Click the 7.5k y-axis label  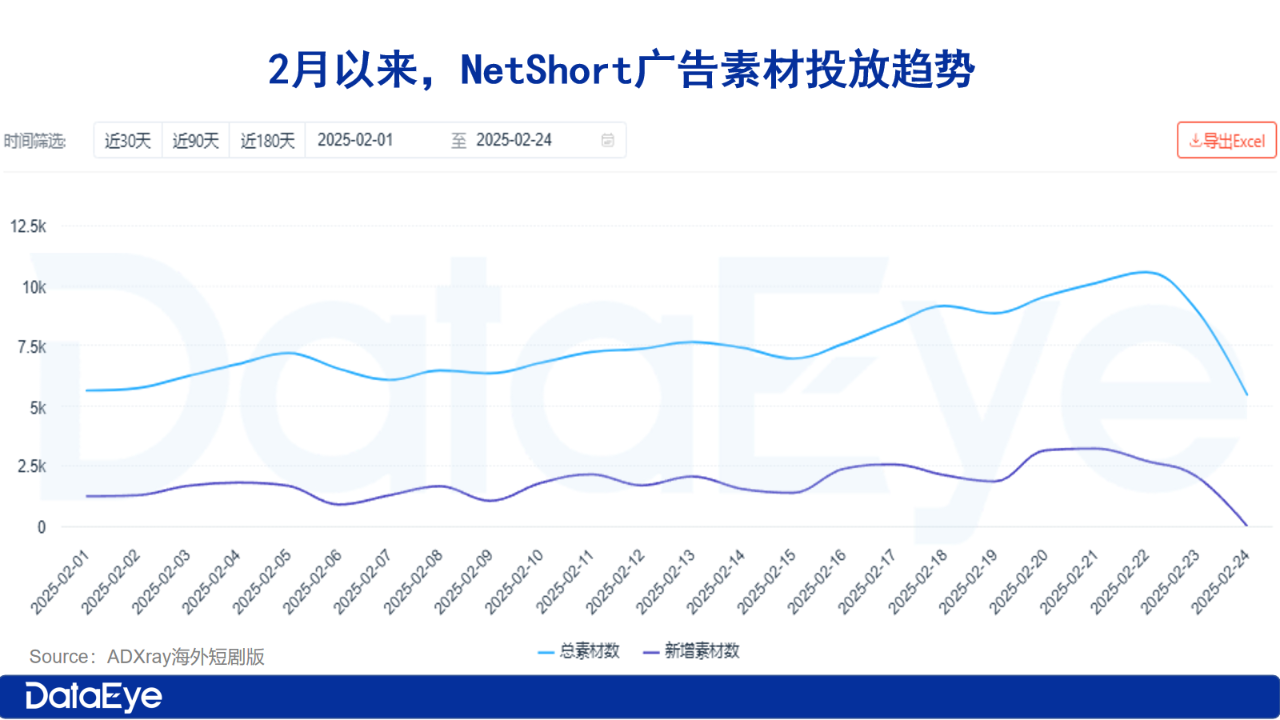point(31,347)
